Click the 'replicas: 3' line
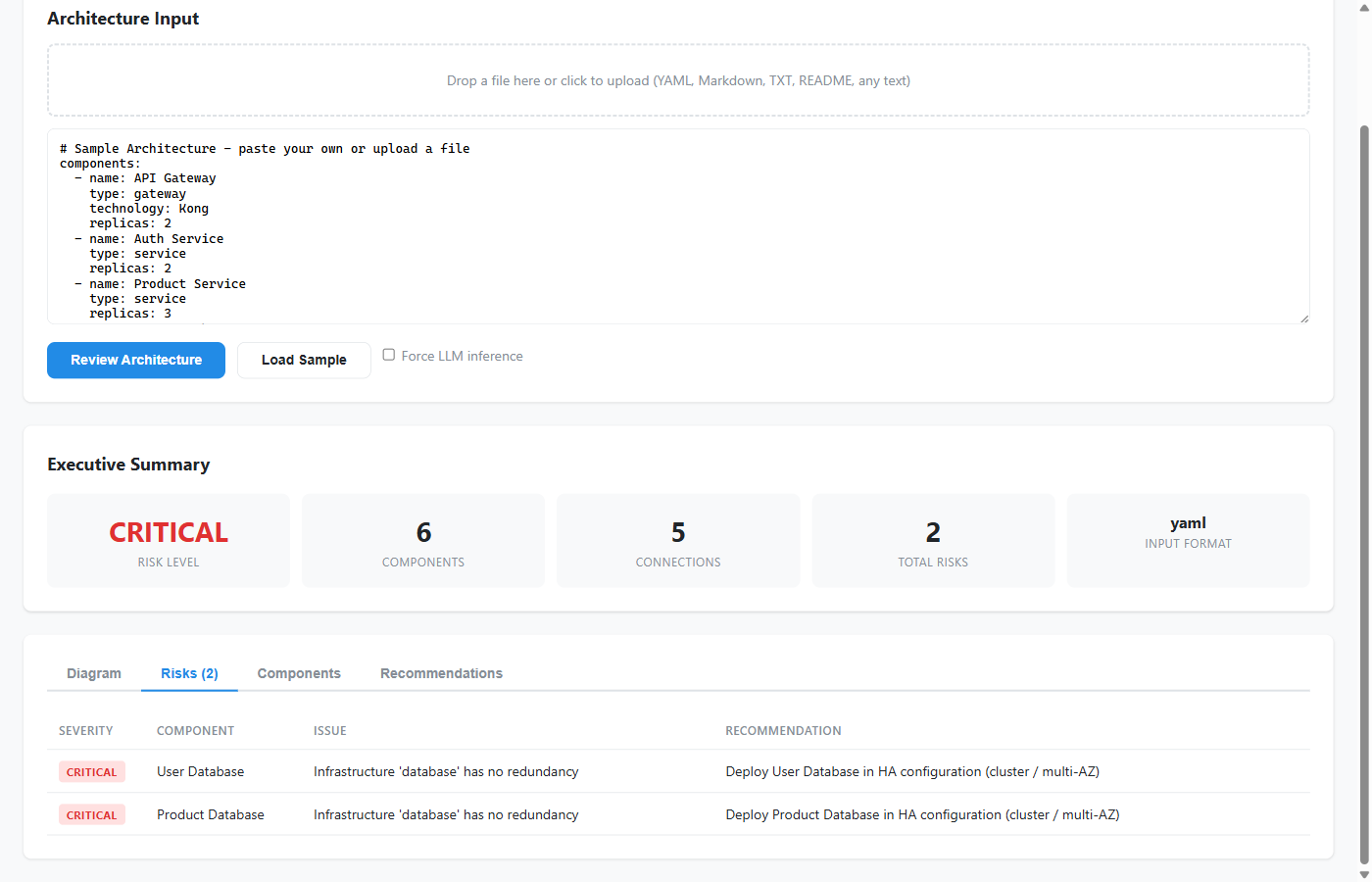The height and width of the screenshot is (882, 1372). [x=130, y=314]
